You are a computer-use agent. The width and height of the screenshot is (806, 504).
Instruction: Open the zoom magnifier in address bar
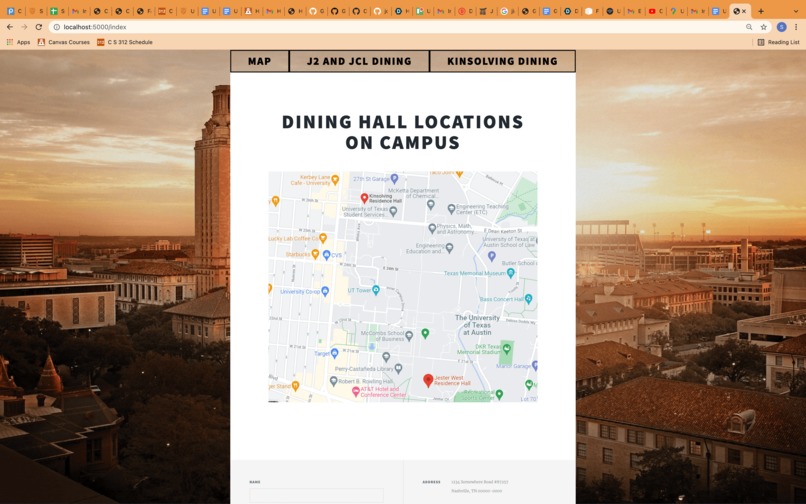pos(749,27)
